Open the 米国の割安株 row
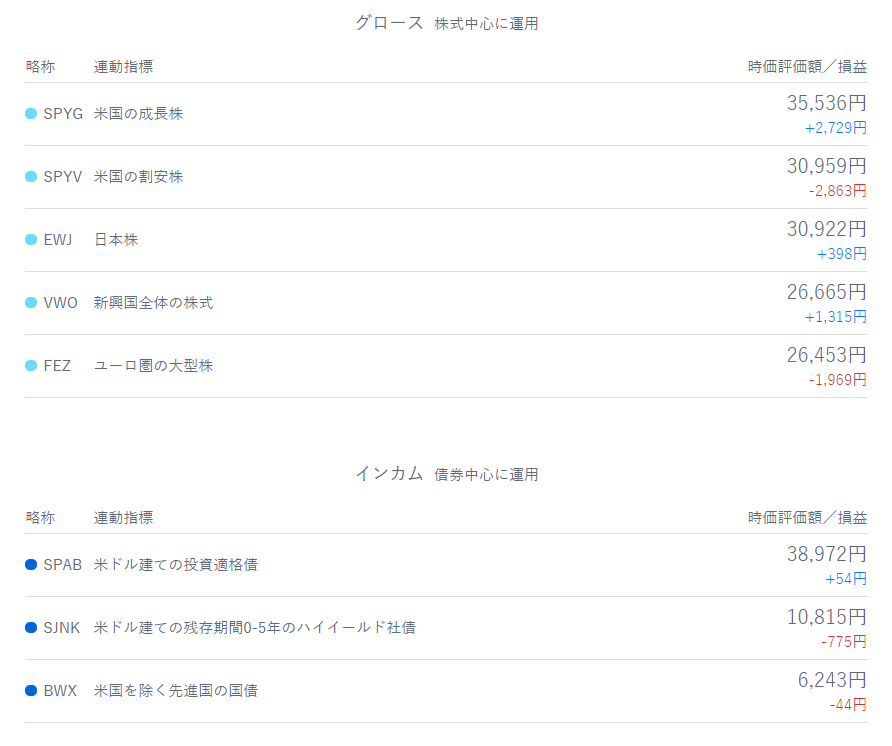This screenshot has width=892, height=746. point(138,177)
